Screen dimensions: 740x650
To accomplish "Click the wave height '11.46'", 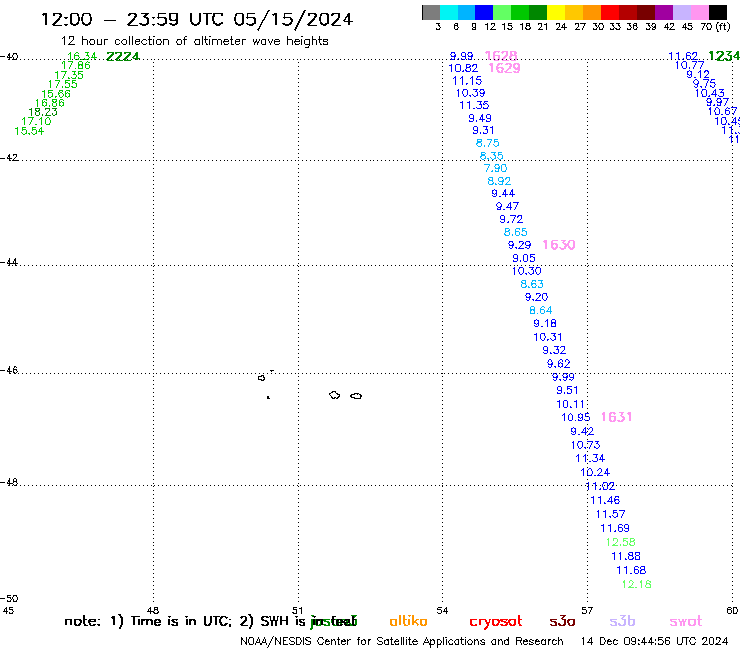I will [605, 500].
